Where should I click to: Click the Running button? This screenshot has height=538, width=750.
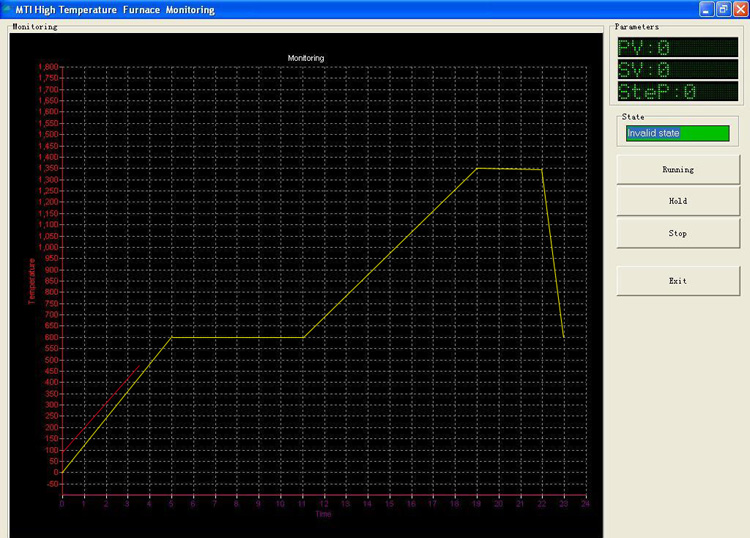pos(678,169)
